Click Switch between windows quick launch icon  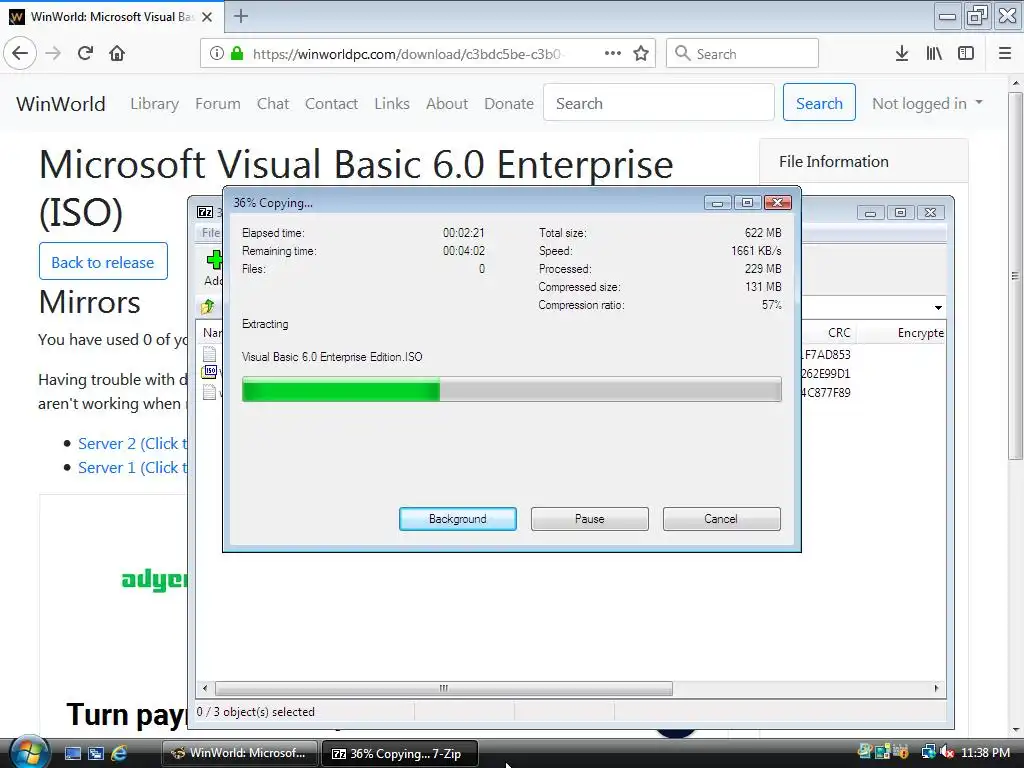click(x=96, y=753)
